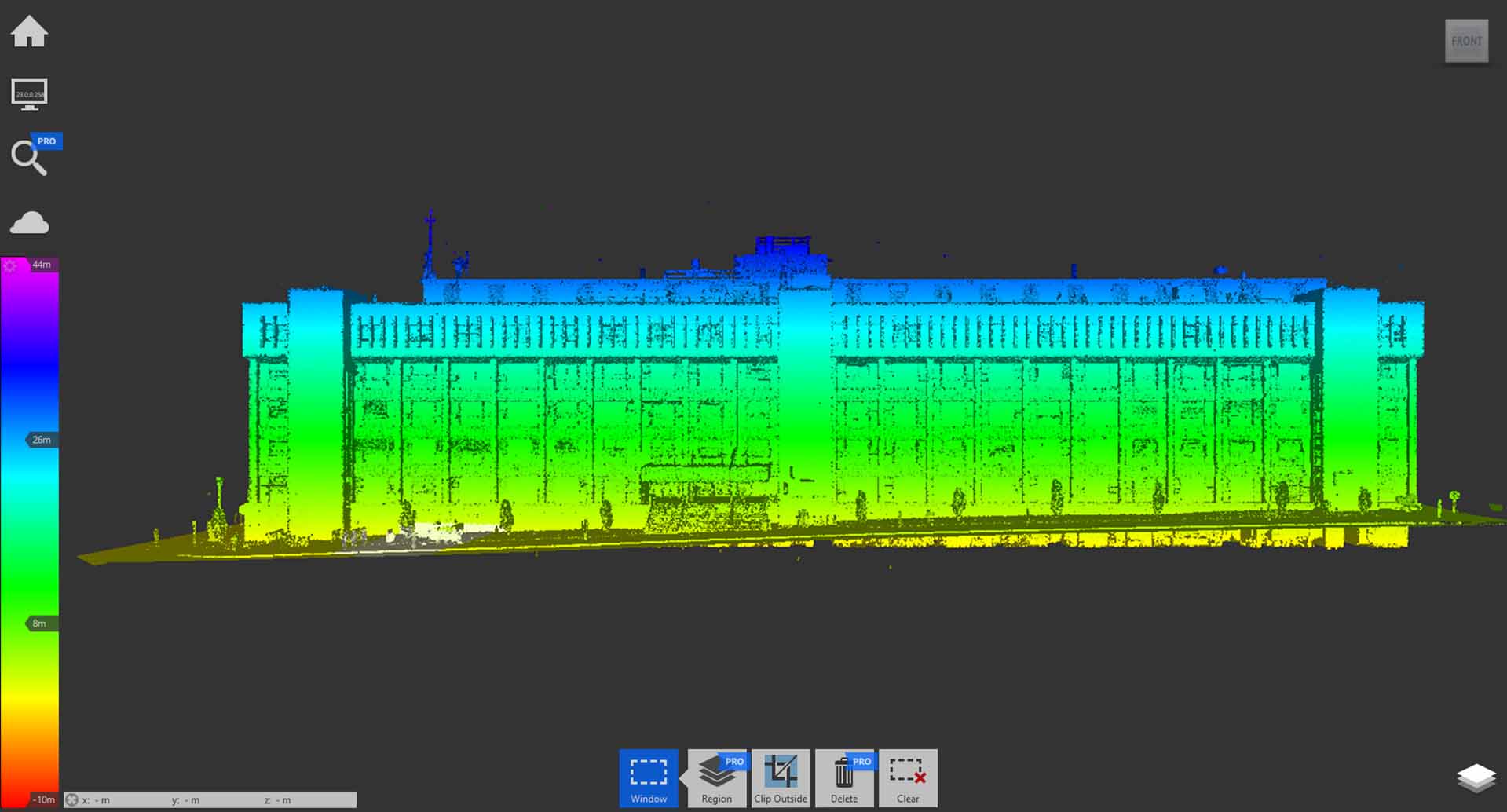Select the 8m elevation marker
Image resolution: width=1507 pixels, height=812 pixels.
pos(39,624)
